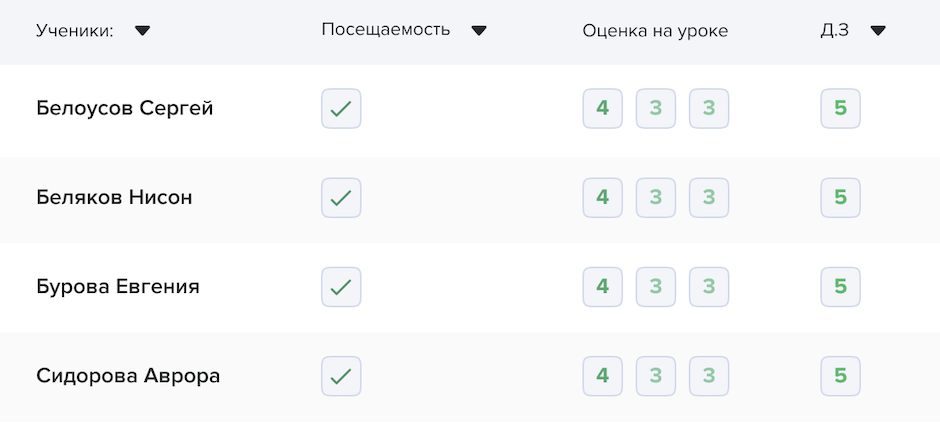Toggle attendance checkbox for Беляков Нисон
Image resolution: width=940 pixels, height=422 pixels.
click(341, 198)
